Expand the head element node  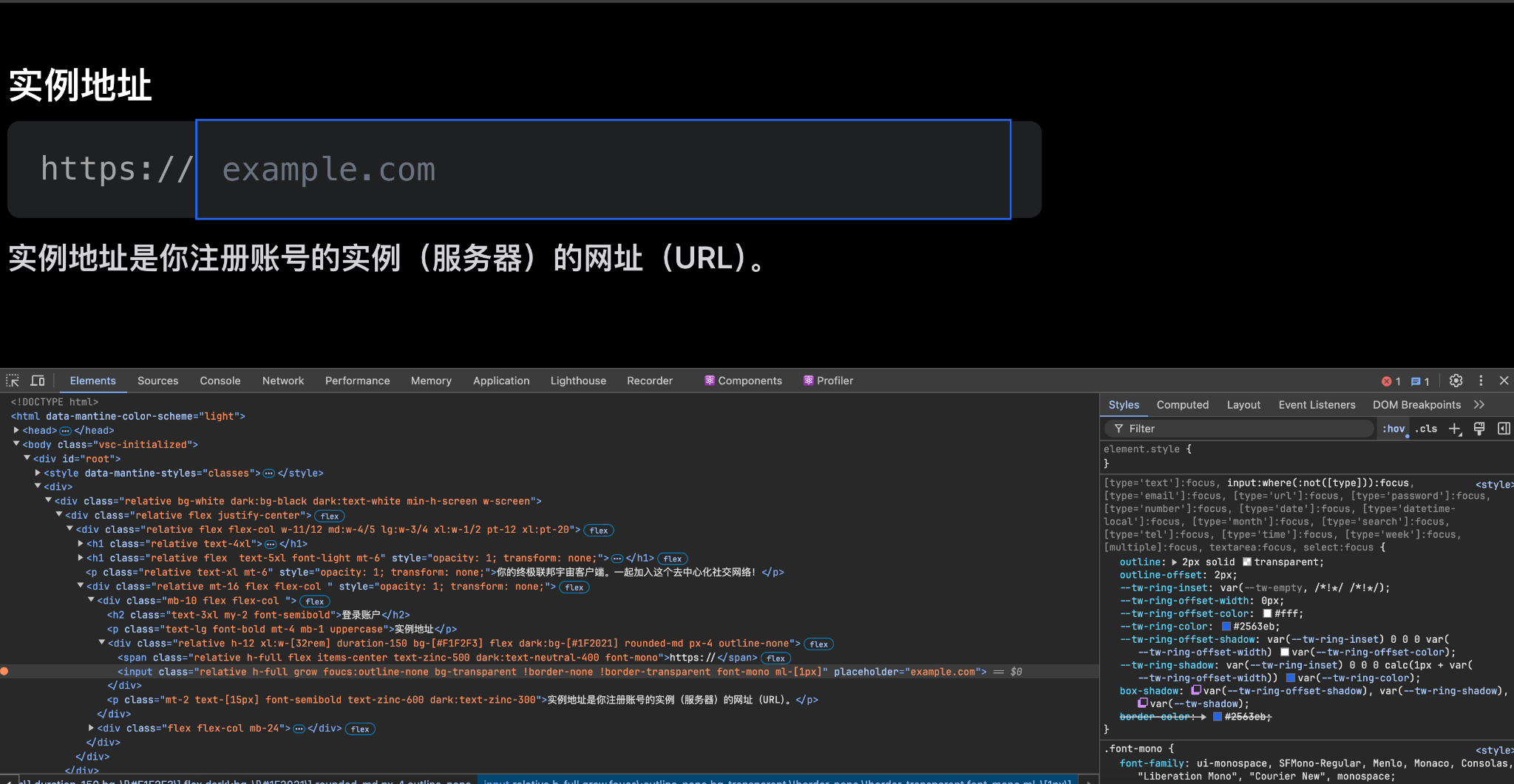(x=16, y=430)
